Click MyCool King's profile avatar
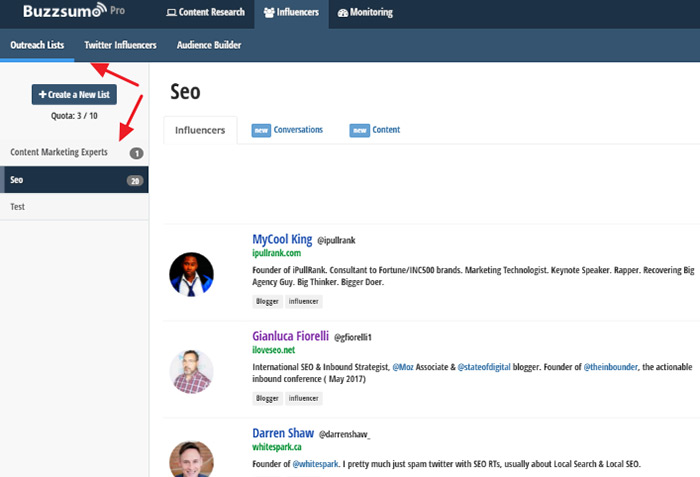The image size is (700, 477). tap(191, 273)
